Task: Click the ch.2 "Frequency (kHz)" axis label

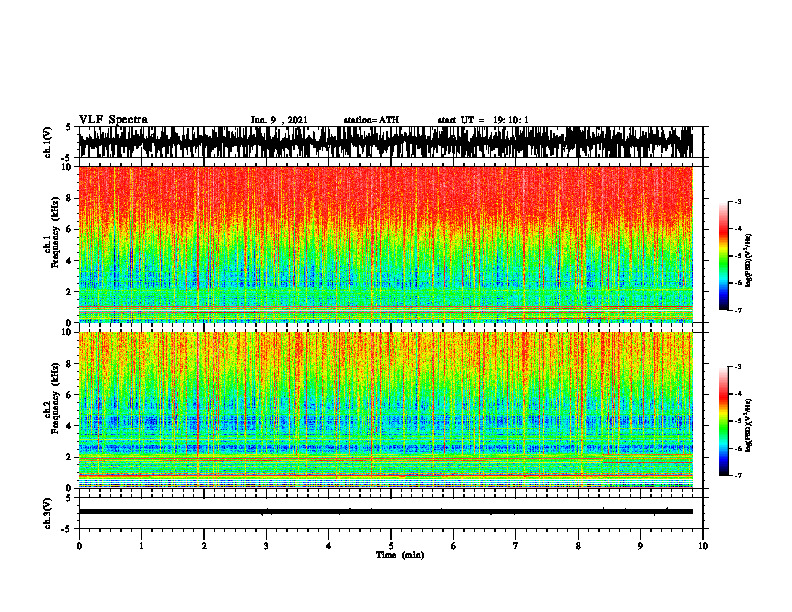Action: [55, 397]
